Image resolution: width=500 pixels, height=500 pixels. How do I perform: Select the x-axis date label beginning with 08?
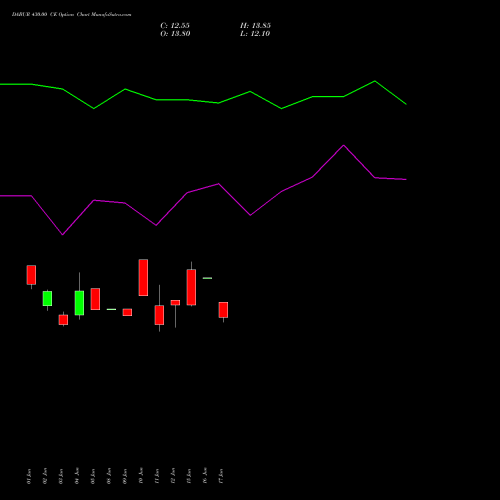pos(109,476)
